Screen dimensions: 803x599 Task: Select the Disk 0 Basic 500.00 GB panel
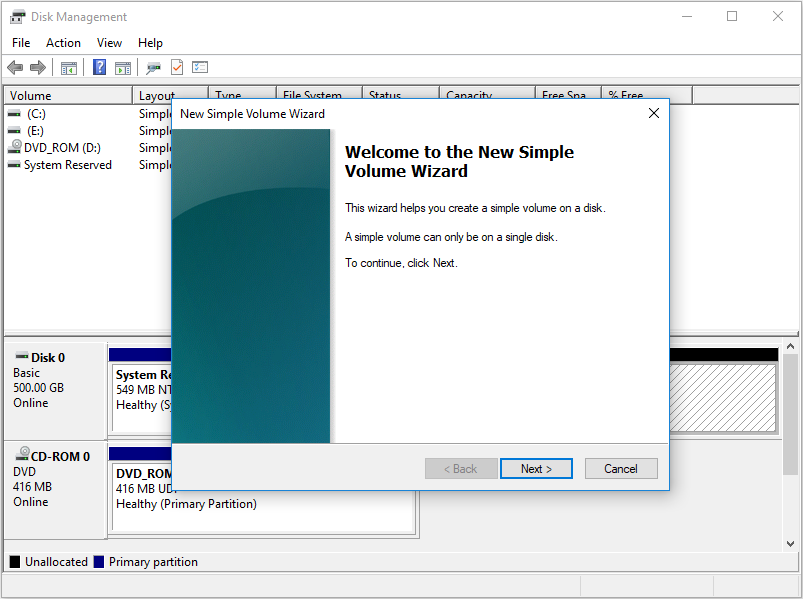[55, 391]
